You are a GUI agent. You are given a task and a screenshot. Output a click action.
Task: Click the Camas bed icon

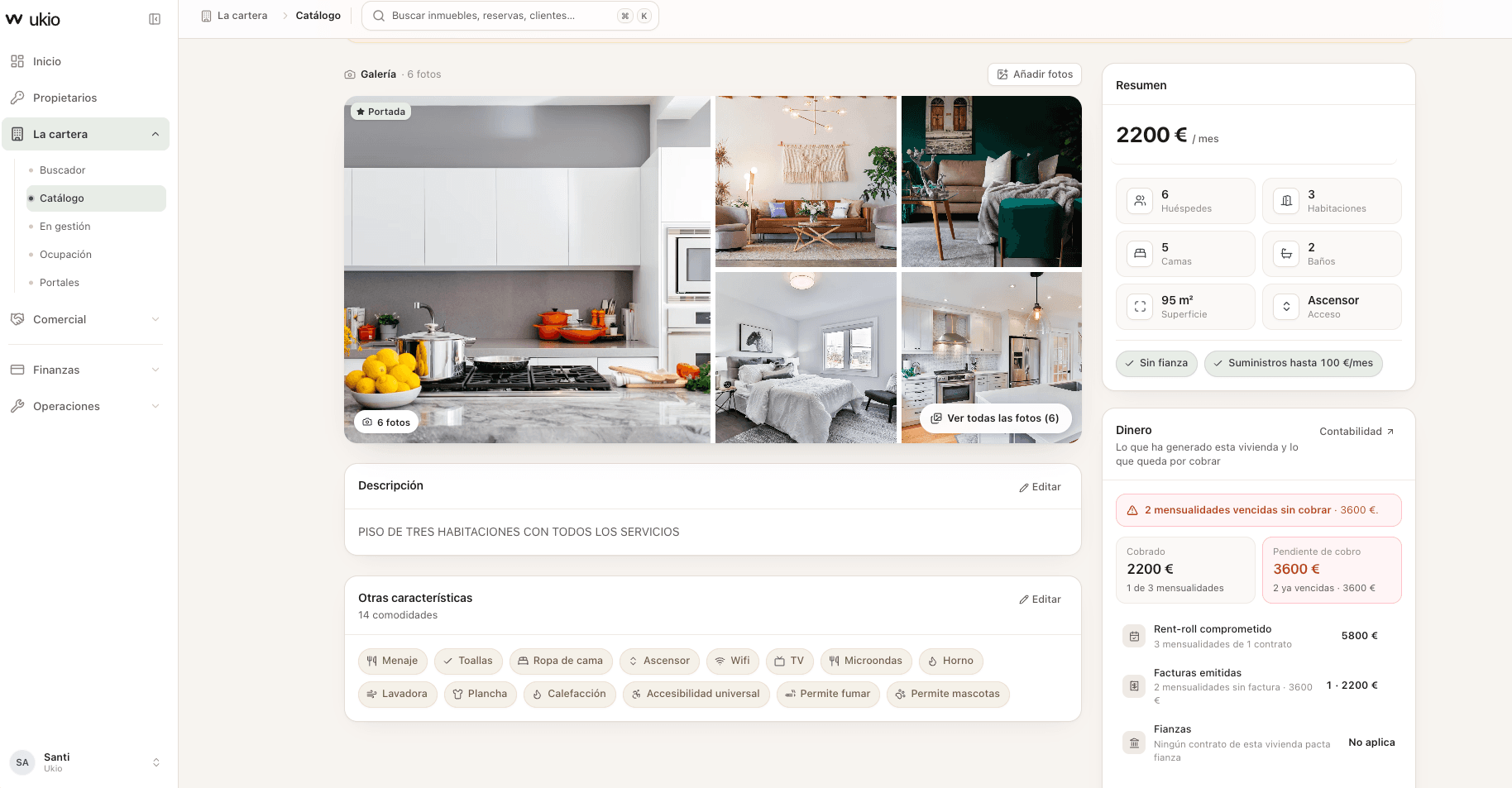coord(1140,254)
